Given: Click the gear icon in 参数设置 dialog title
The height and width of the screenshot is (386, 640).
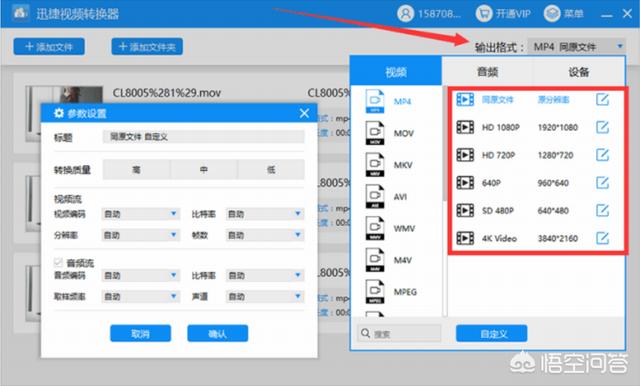Looking at the screenshot, I should (x=59, y=113).
